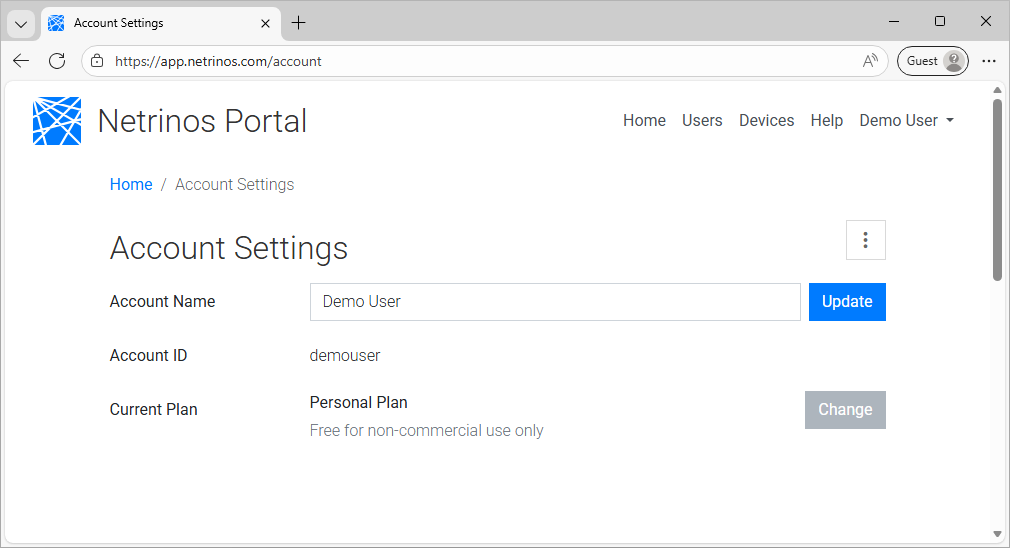
Task: Click the Account Settings page heading
Action: pyautogui.click(x=229, y=248)
